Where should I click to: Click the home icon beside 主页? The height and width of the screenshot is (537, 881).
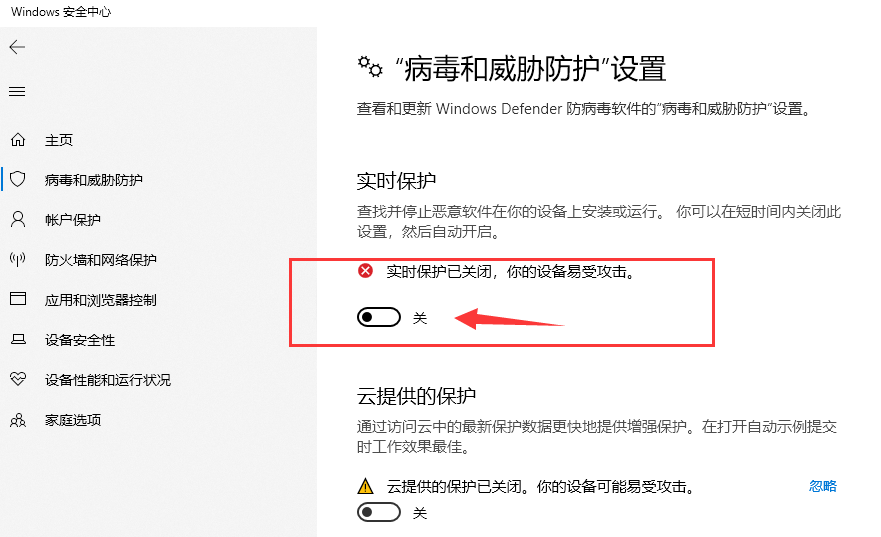click(18, 139)
